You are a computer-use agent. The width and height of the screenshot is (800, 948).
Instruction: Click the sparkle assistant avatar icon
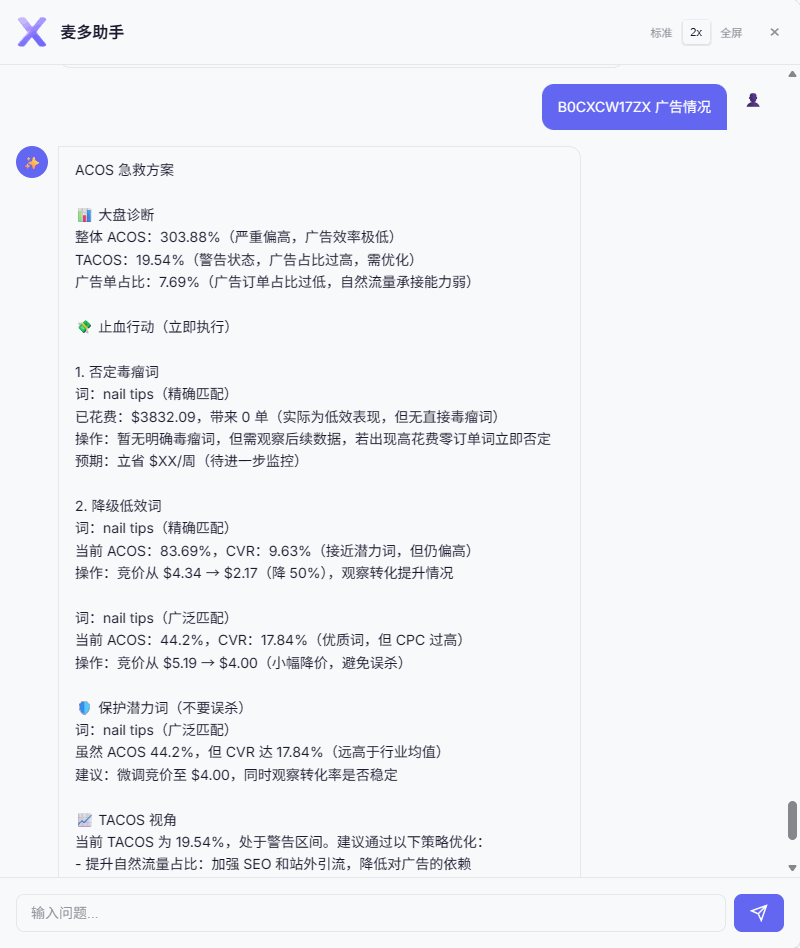32,161
